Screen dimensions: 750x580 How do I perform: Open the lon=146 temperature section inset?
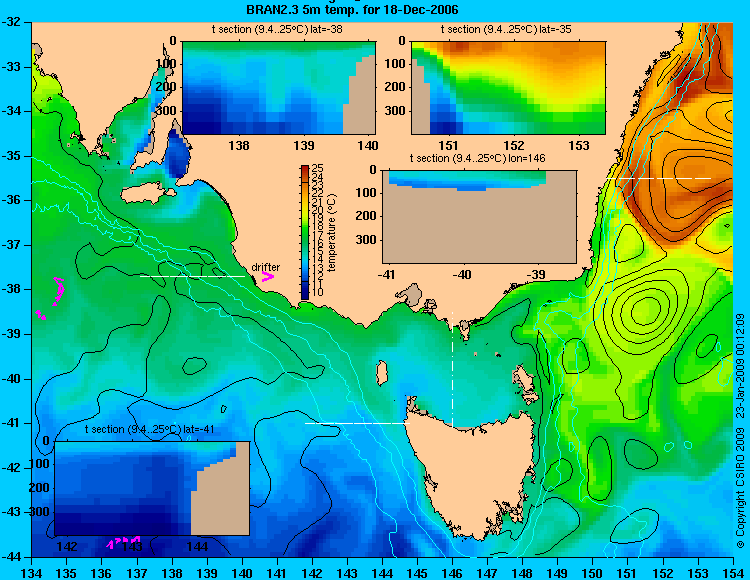tap(479, 217)
